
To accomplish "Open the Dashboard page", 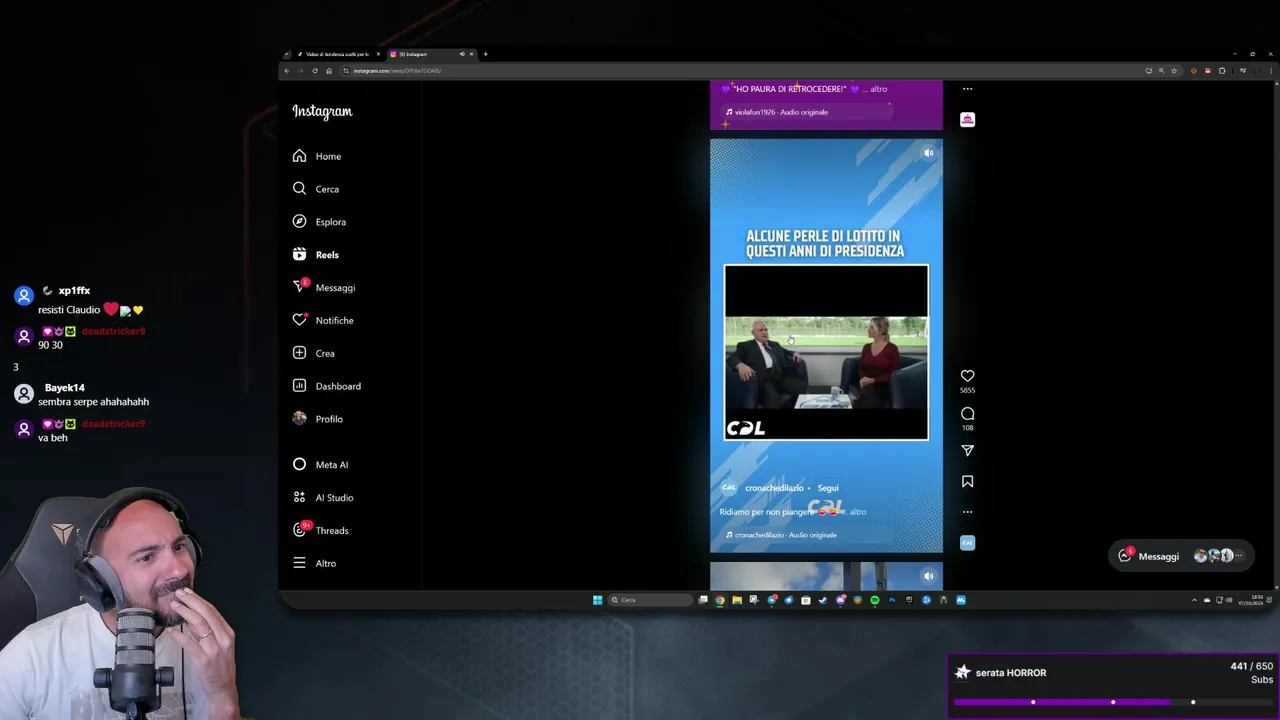I will [x=326, y=386].
